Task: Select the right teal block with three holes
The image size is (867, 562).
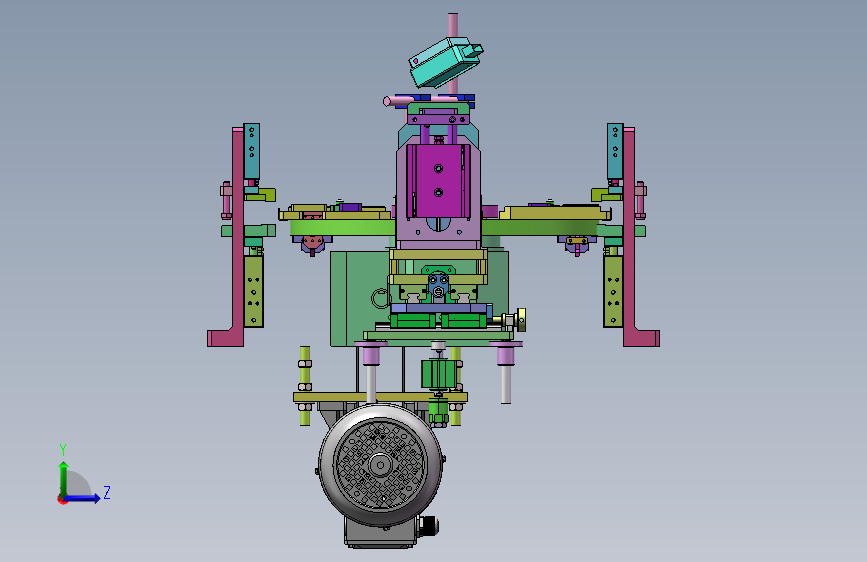Action: tap(615, 151)
